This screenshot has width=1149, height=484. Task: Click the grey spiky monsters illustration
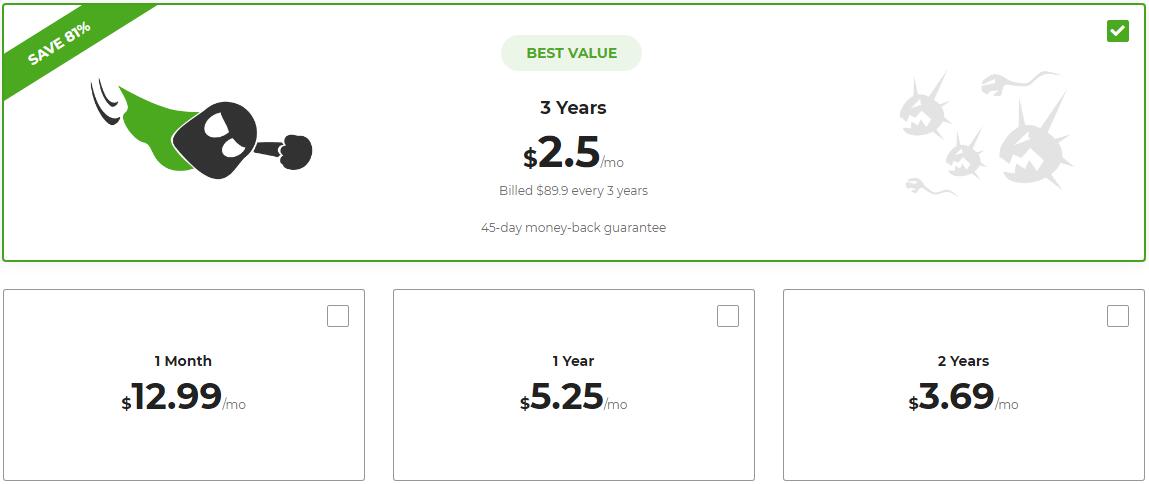986,133
